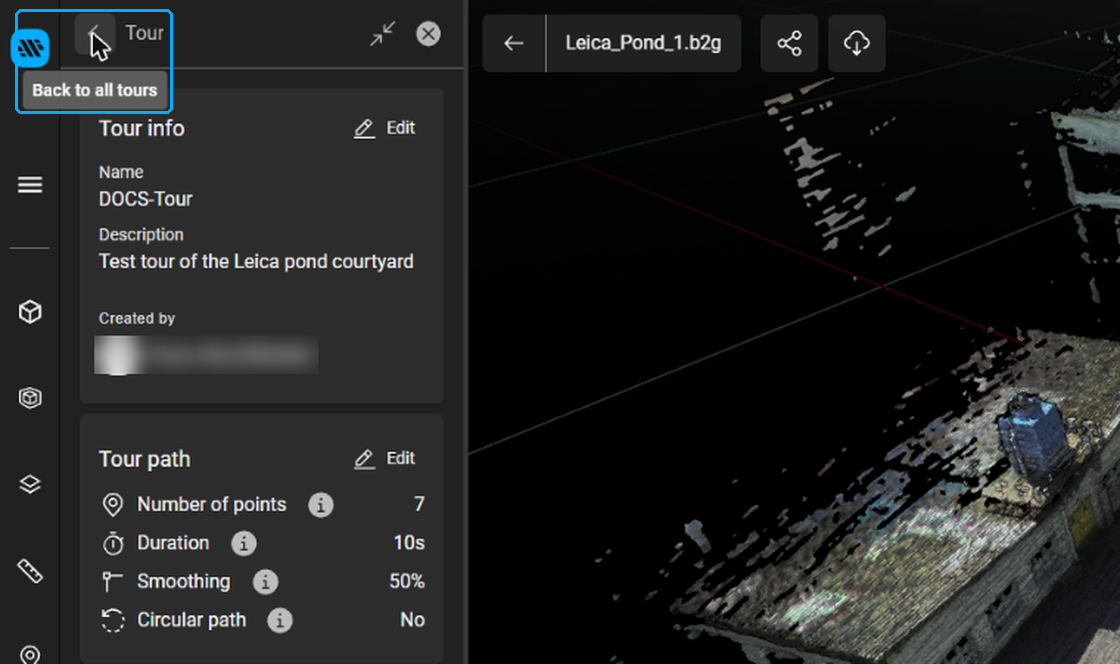Click the Tour info heading
Viewport: 1120px width, 664px height.
(141, 129)
